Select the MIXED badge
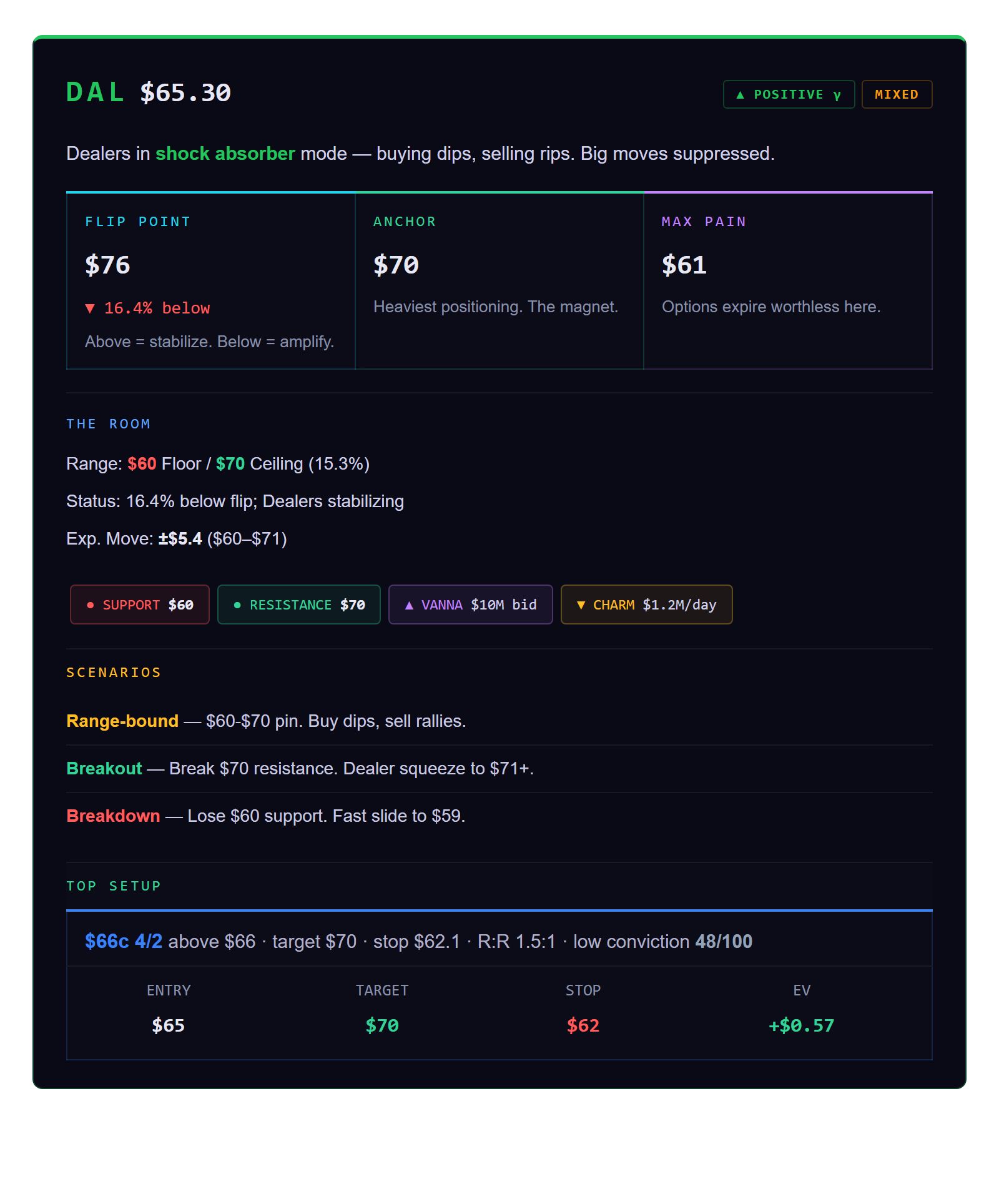 897,94
